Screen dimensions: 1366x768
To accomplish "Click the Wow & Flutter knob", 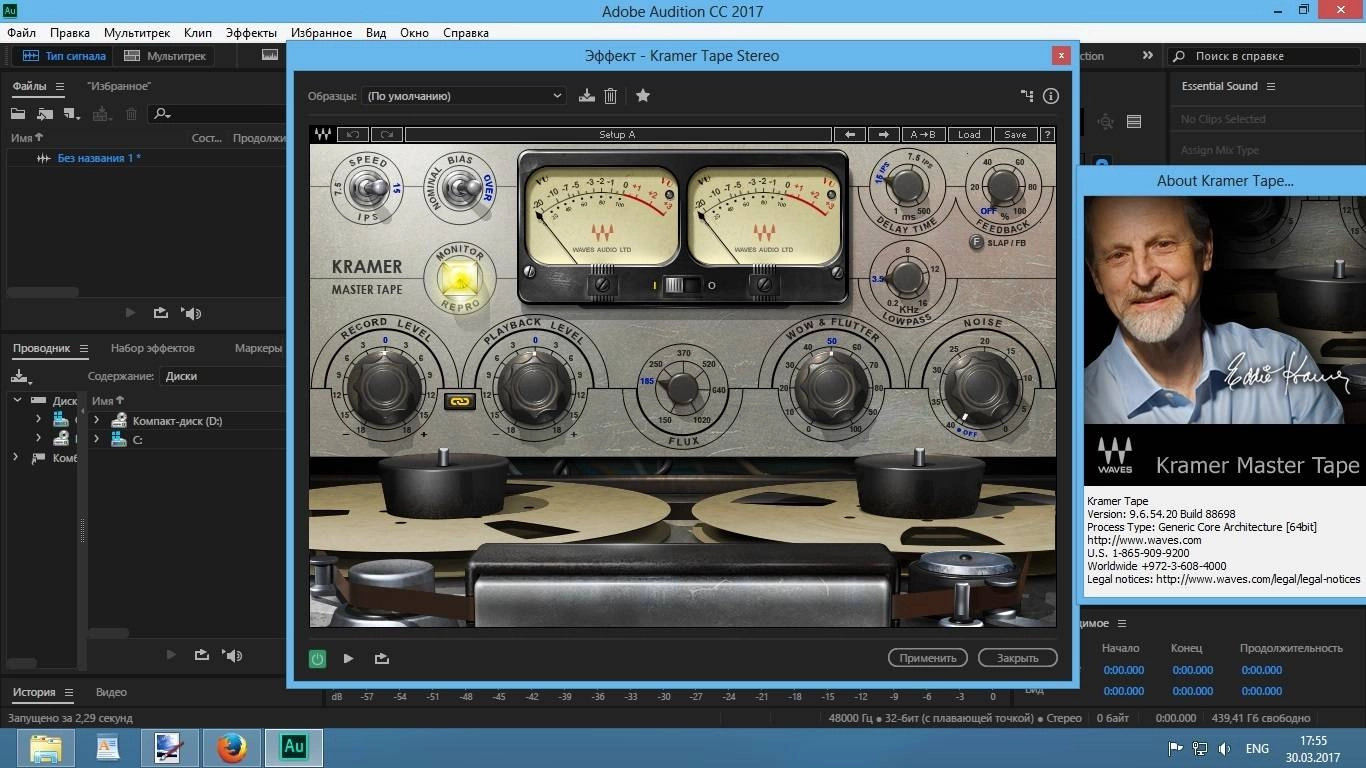I will [x=829, y=385].
